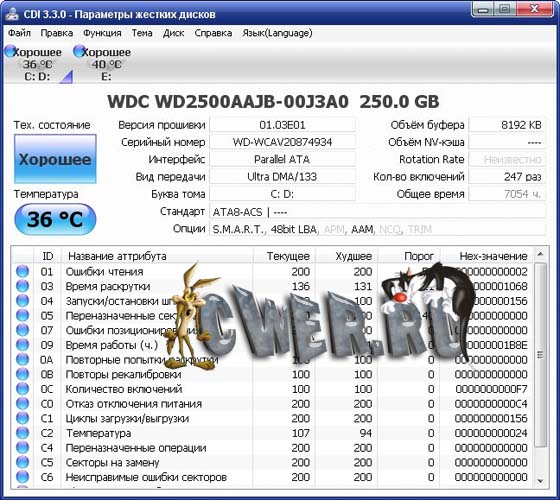
Task: Click the Rotation Rate Неизвестно field
Action: coord(507,159)
